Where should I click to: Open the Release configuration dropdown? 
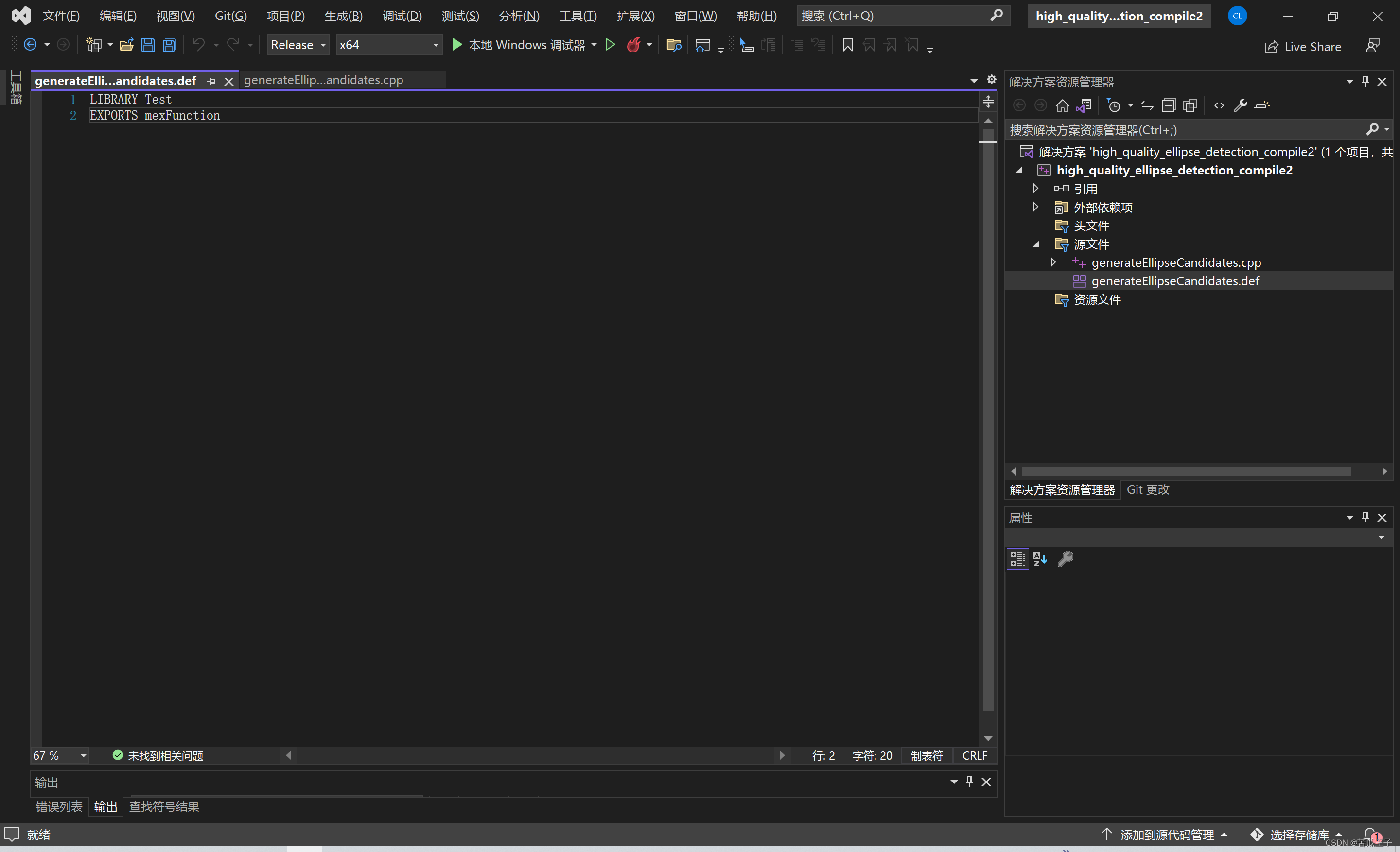point(297,45)
